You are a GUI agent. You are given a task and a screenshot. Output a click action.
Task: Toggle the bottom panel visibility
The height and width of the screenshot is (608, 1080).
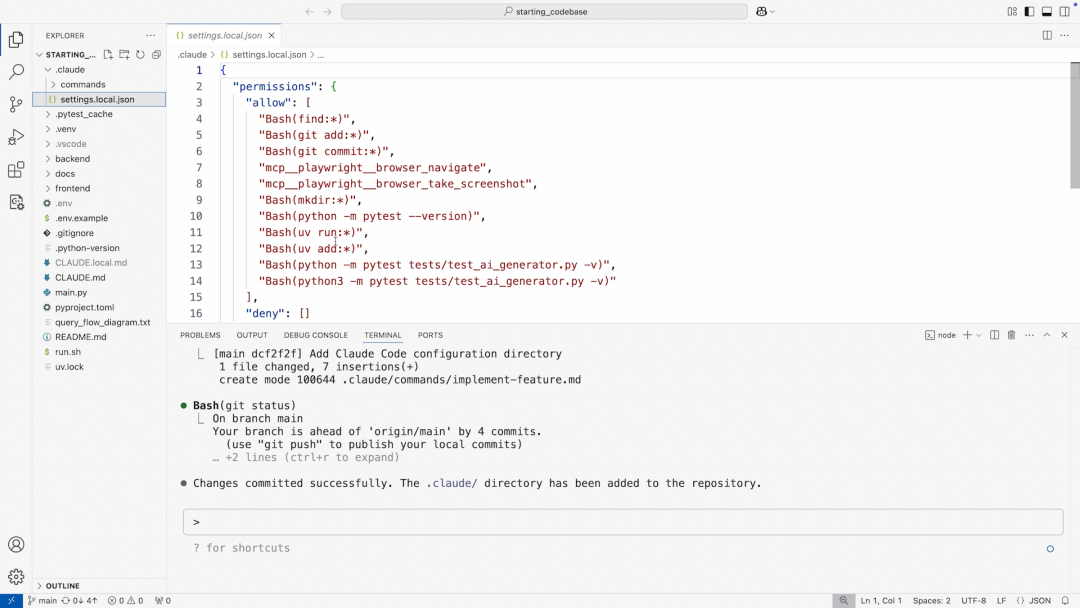click(1047, 12)
